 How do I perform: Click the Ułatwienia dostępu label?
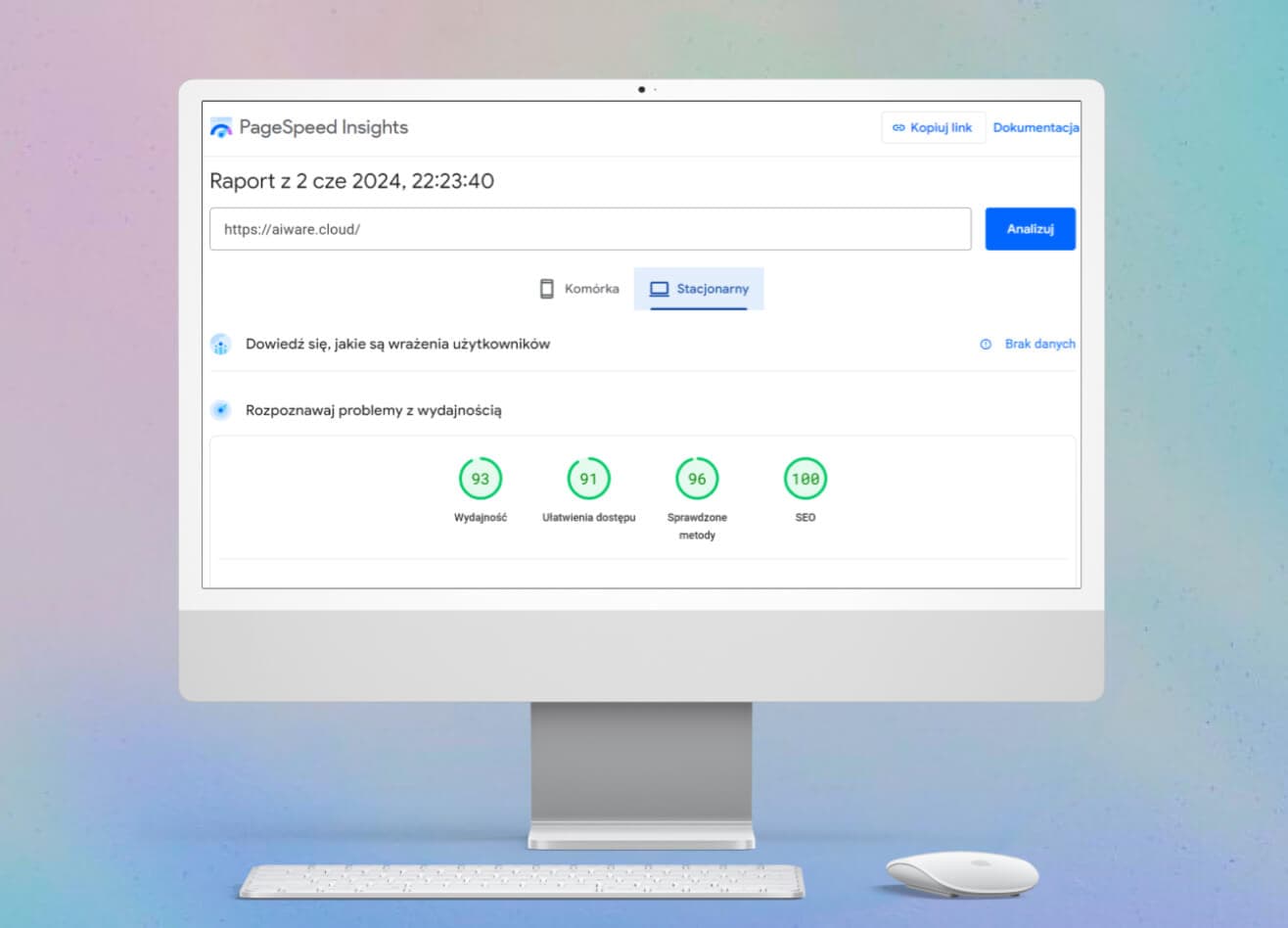tap(589, 518)
